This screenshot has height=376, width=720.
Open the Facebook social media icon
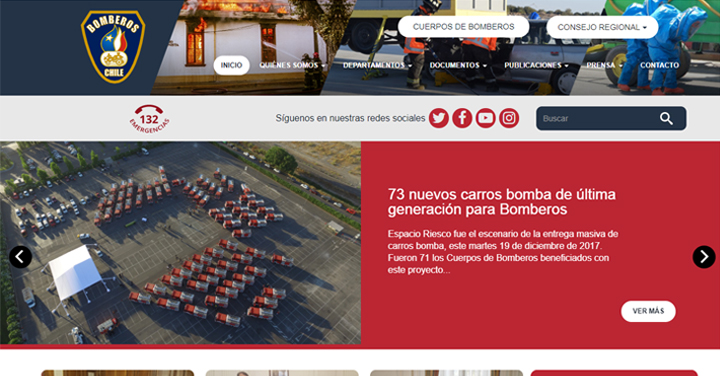pos(462,118)
